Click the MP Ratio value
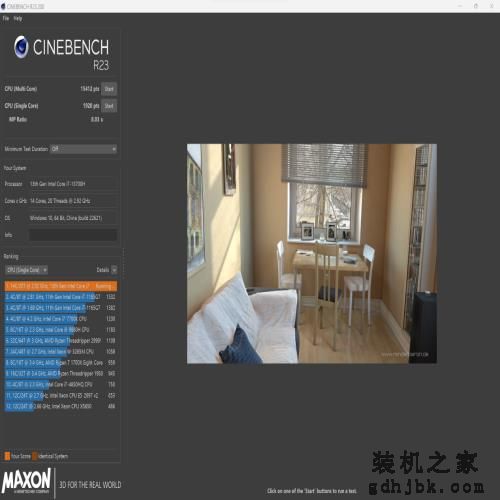500x500 pixels. (97, 119)
